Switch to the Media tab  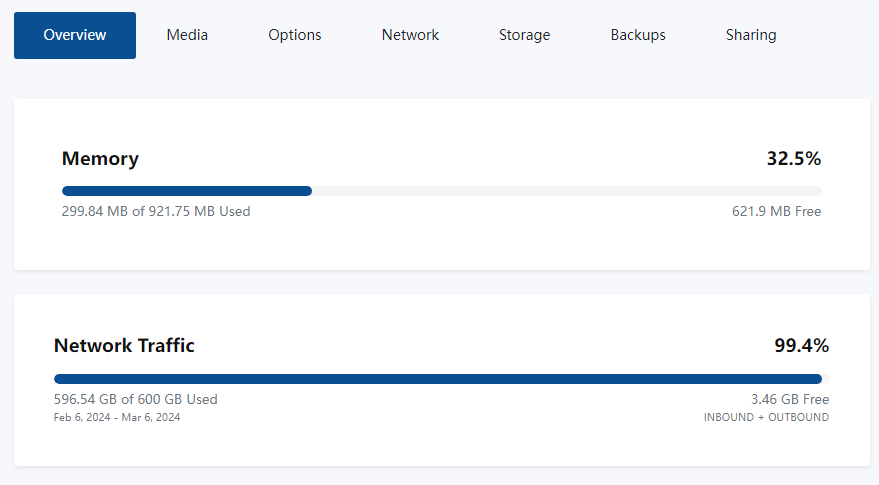[x=187, y=35]
